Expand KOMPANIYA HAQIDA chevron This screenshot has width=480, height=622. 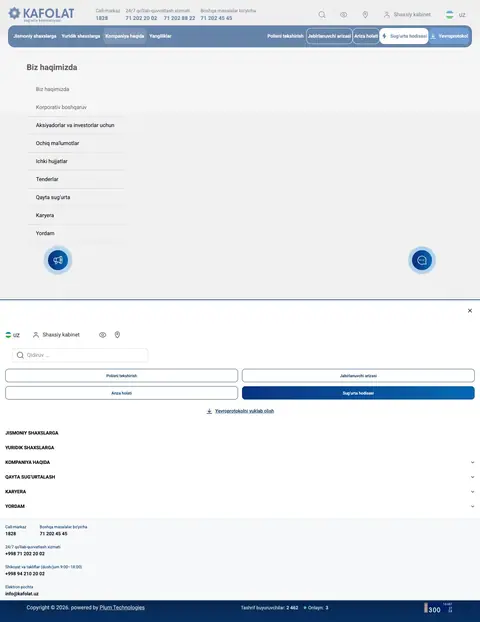tap(472, 462)
